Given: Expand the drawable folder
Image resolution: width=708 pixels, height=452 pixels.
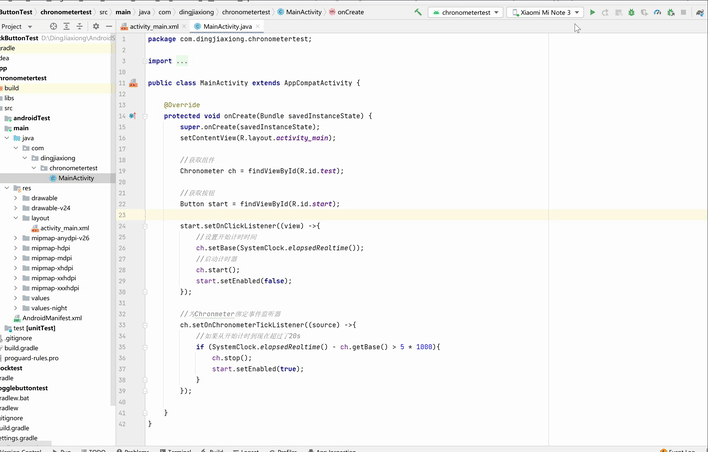Looking at the screenshot, I should pyautogui.click(x=16, y=198).
